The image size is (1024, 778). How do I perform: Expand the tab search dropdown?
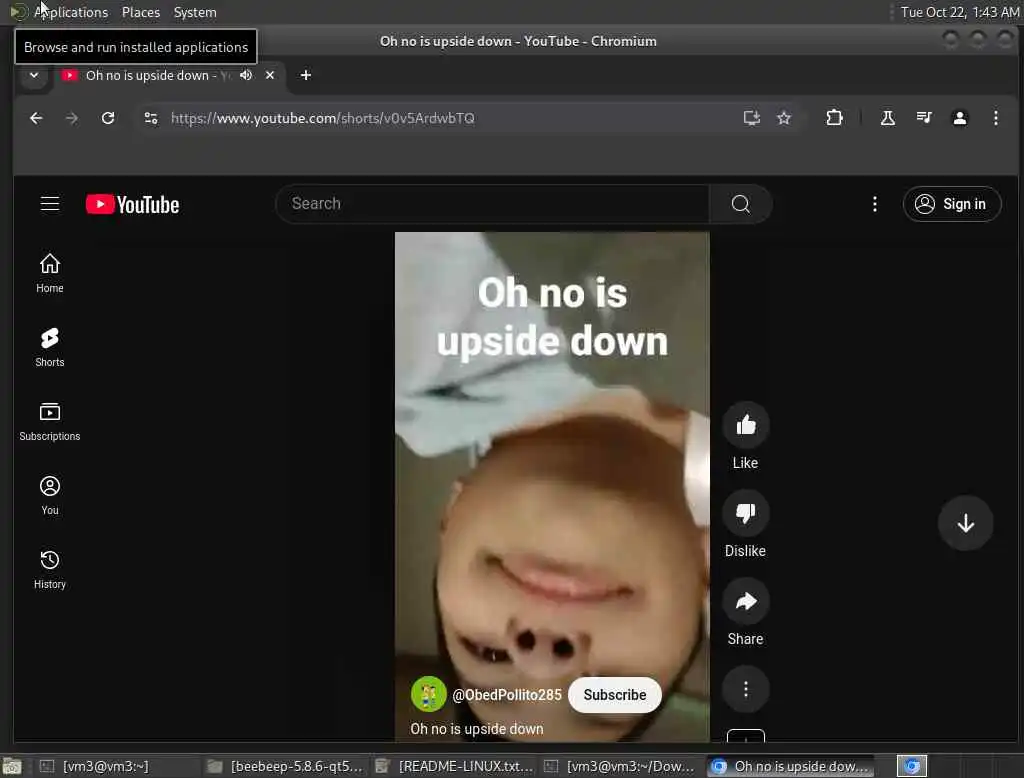coord(34,75)
